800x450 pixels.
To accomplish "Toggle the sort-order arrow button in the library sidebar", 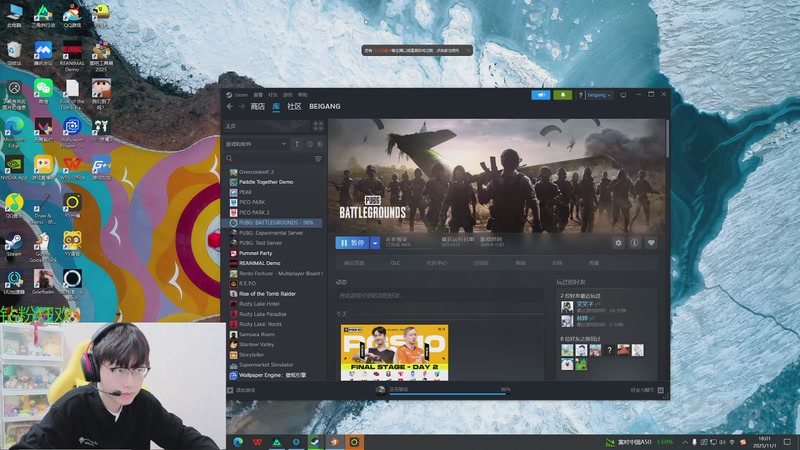I will pyautogui.click(x=297, y=144).
